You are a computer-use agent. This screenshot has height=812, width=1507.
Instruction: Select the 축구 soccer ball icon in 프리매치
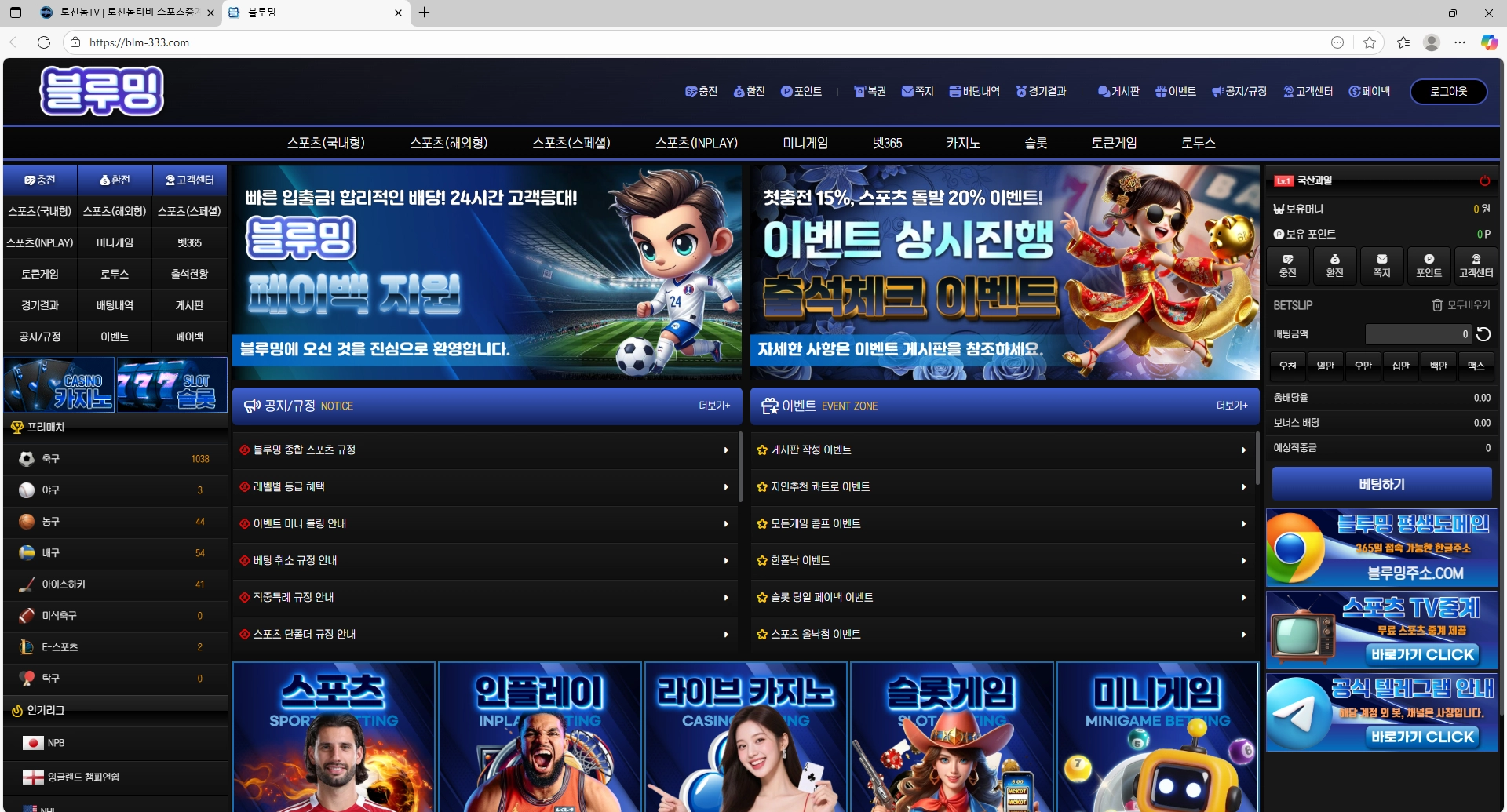27,459
